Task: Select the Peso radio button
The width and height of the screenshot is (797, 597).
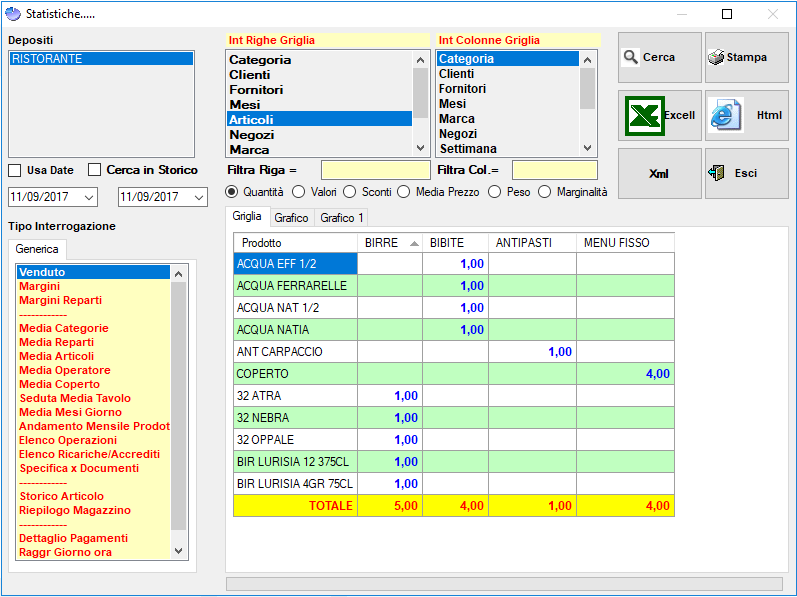Action: tap(495, 192)
